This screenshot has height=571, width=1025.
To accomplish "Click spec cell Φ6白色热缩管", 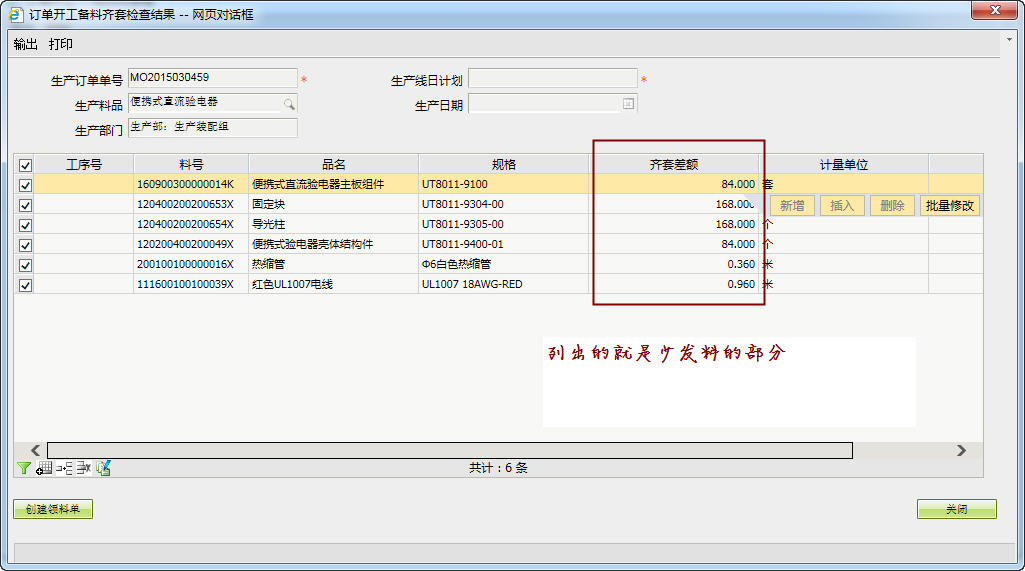I will 503,264.
